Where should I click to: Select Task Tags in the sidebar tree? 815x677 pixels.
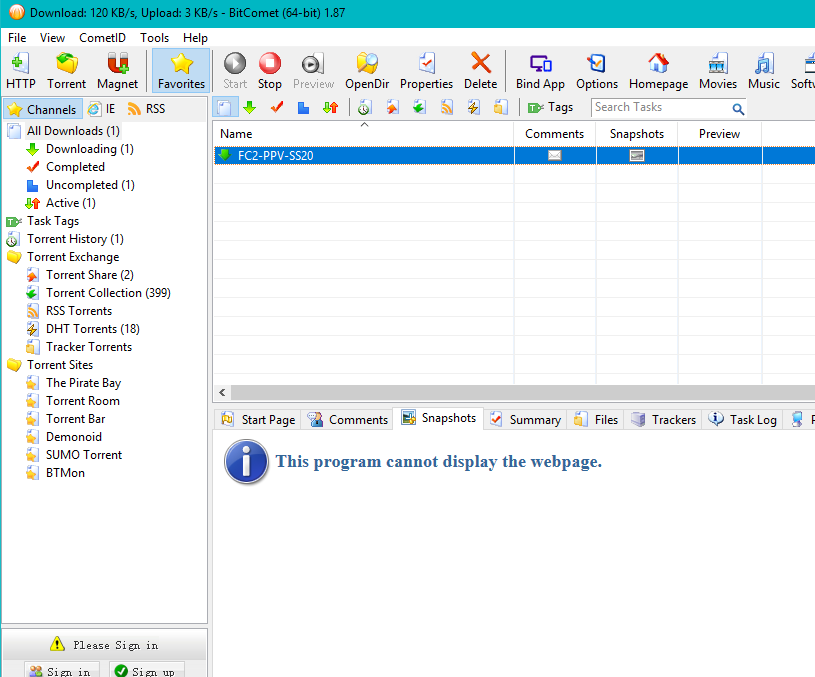[x=53, y=221]
